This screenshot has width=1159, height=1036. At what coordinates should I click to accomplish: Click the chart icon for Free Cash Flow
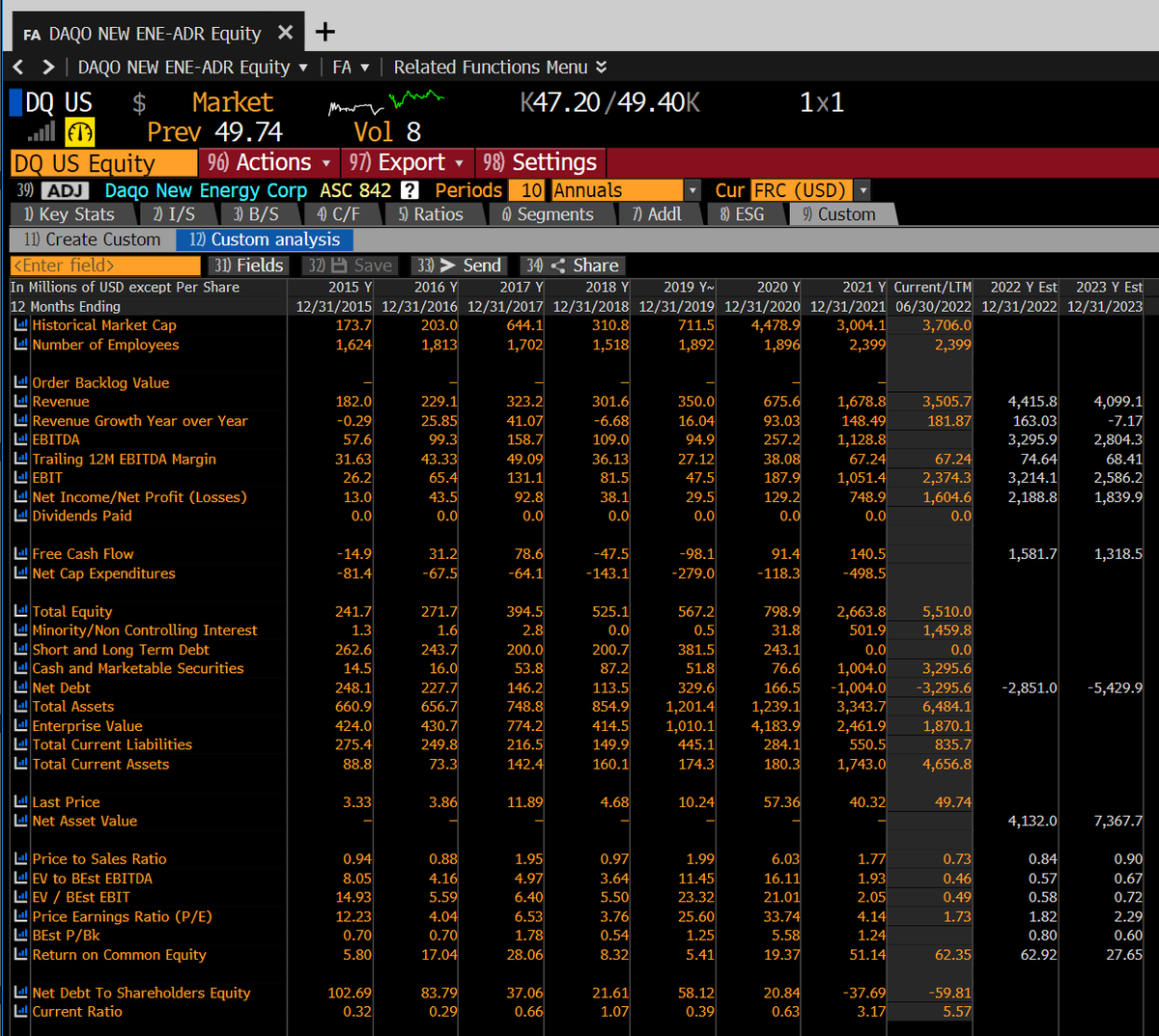click(x=20, y=554)
